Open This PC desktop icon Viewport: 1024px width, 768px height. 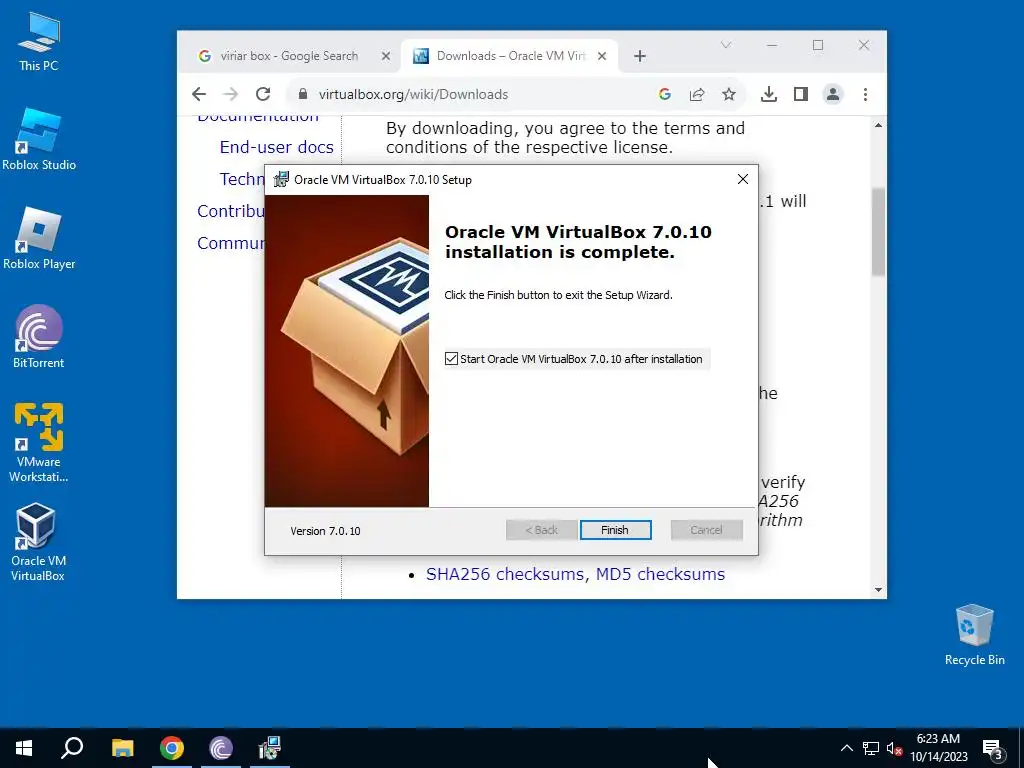click(39, 42)
